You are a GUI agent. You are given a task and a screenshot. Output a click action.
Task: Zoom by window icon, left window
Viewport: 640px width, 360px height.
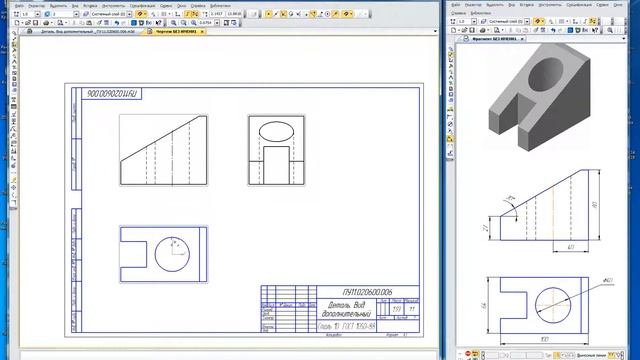(x=193, y=23)
